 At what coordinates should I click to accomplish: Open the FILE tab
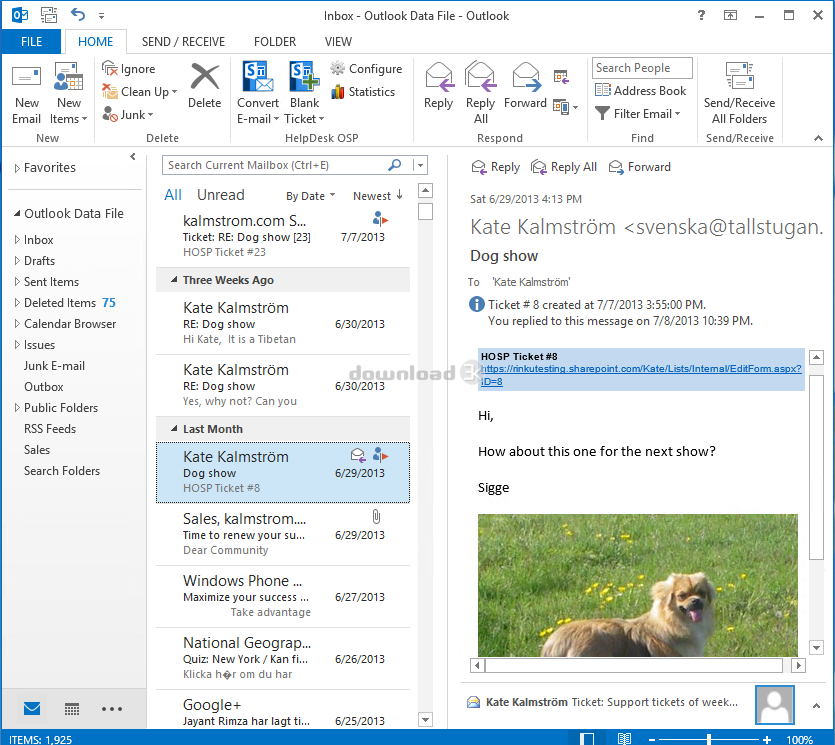(31, 42)
